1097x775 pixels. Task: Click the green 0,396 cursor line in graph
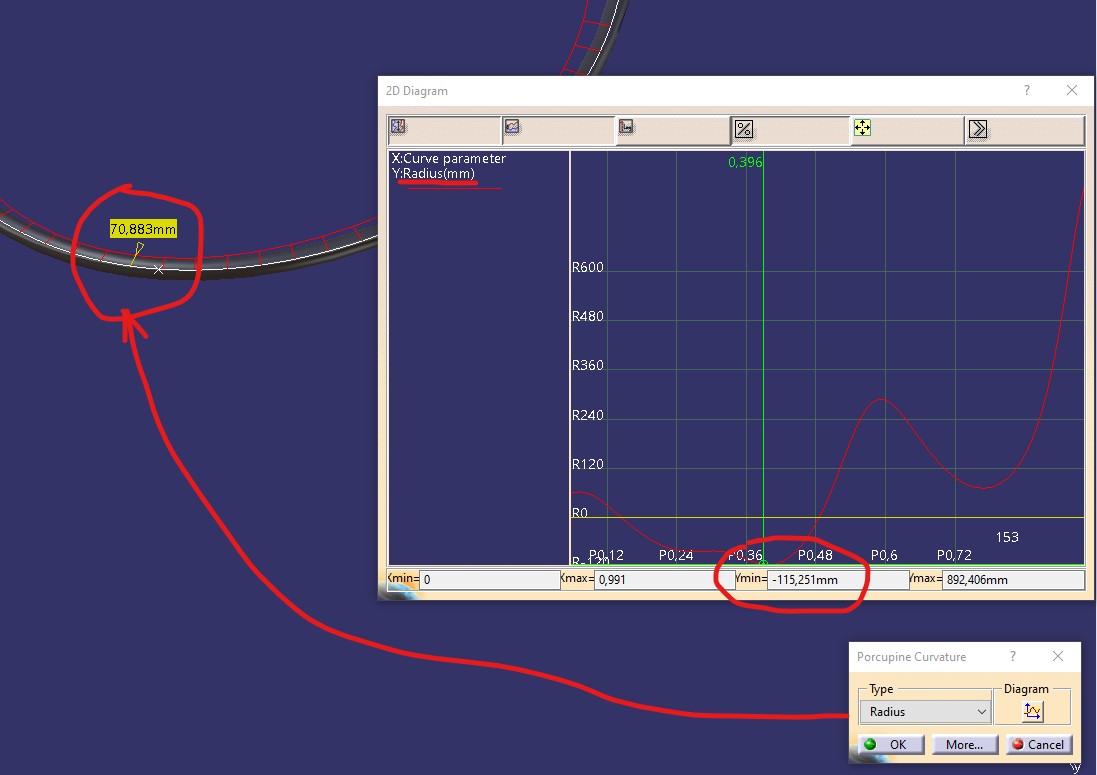(763, 350)
